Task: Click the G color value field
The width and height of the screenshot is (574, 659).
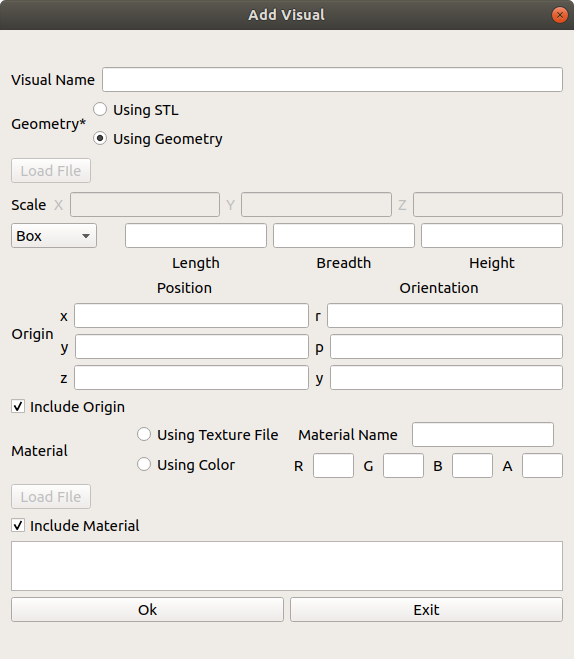Action: tap(403, 466)
